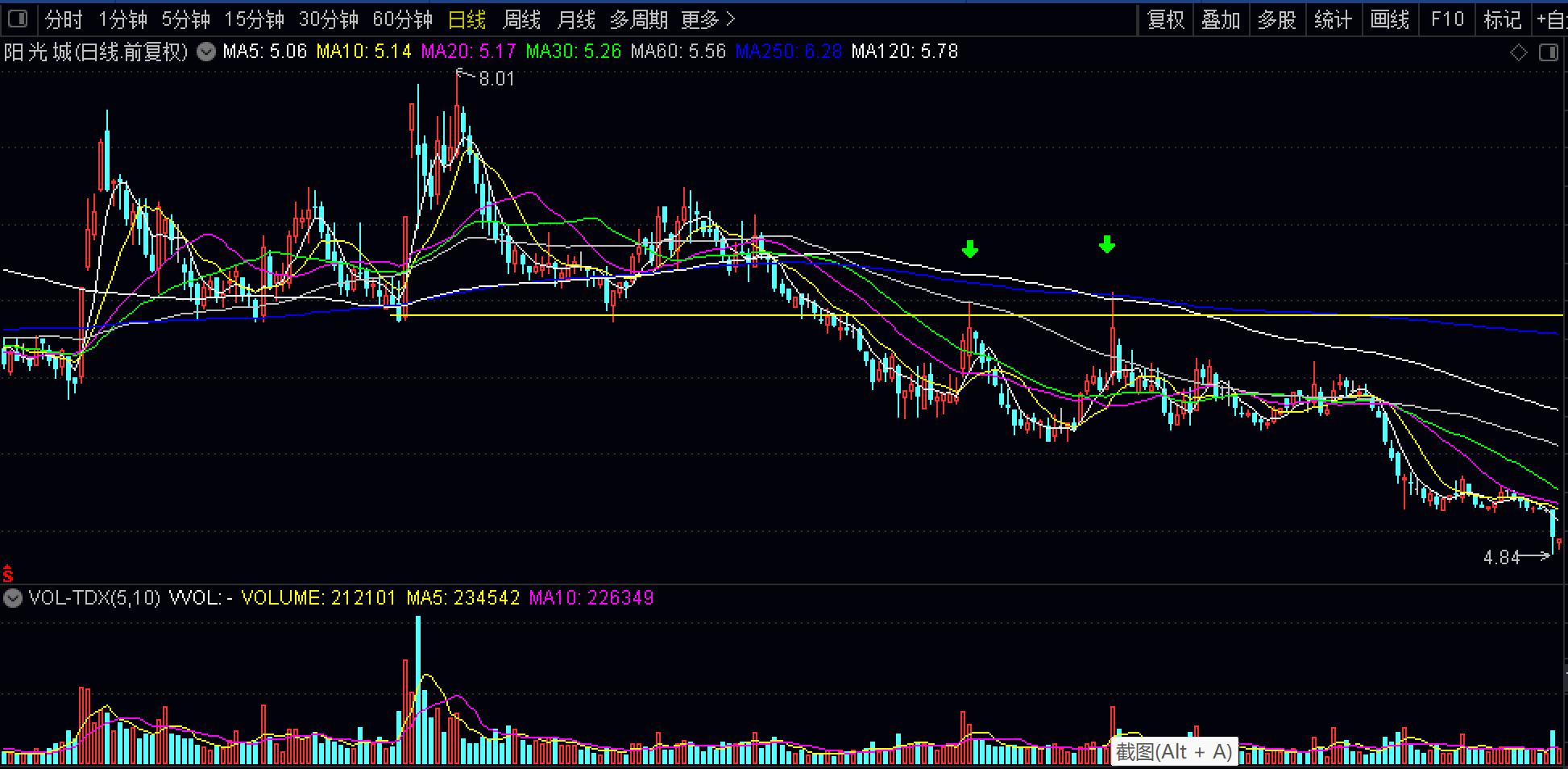
Task: Click the MA5: 5.06 label
Action: coord(265,52)
